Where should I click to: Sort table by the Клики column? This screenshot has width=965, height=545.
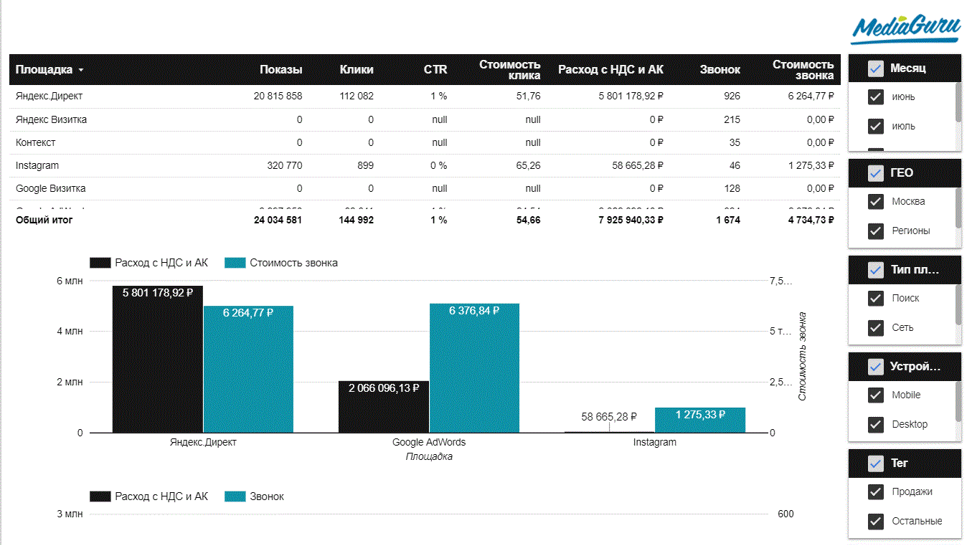pyautogui.click(x=356, y=70)
